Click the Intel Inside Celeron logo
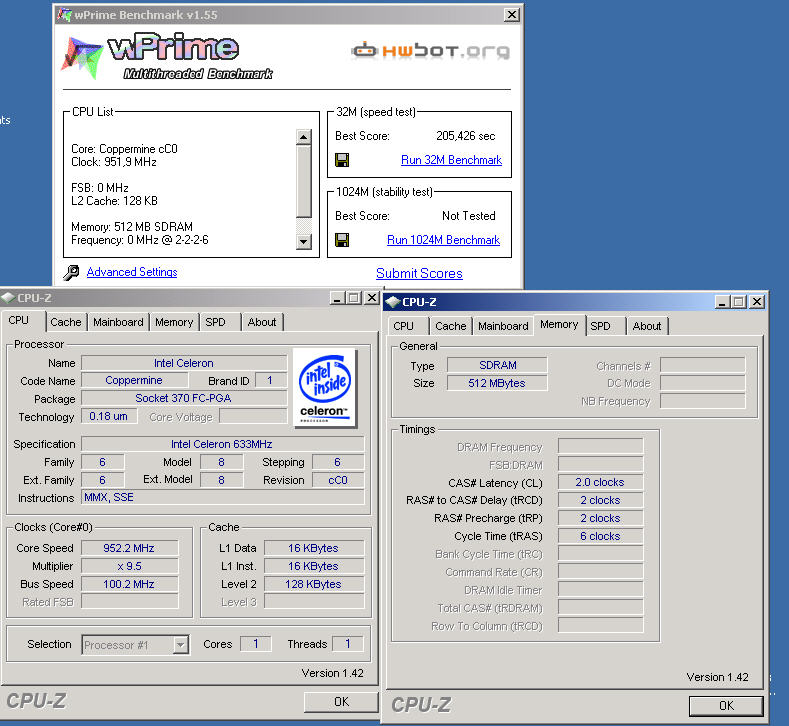 pos(325,388)
